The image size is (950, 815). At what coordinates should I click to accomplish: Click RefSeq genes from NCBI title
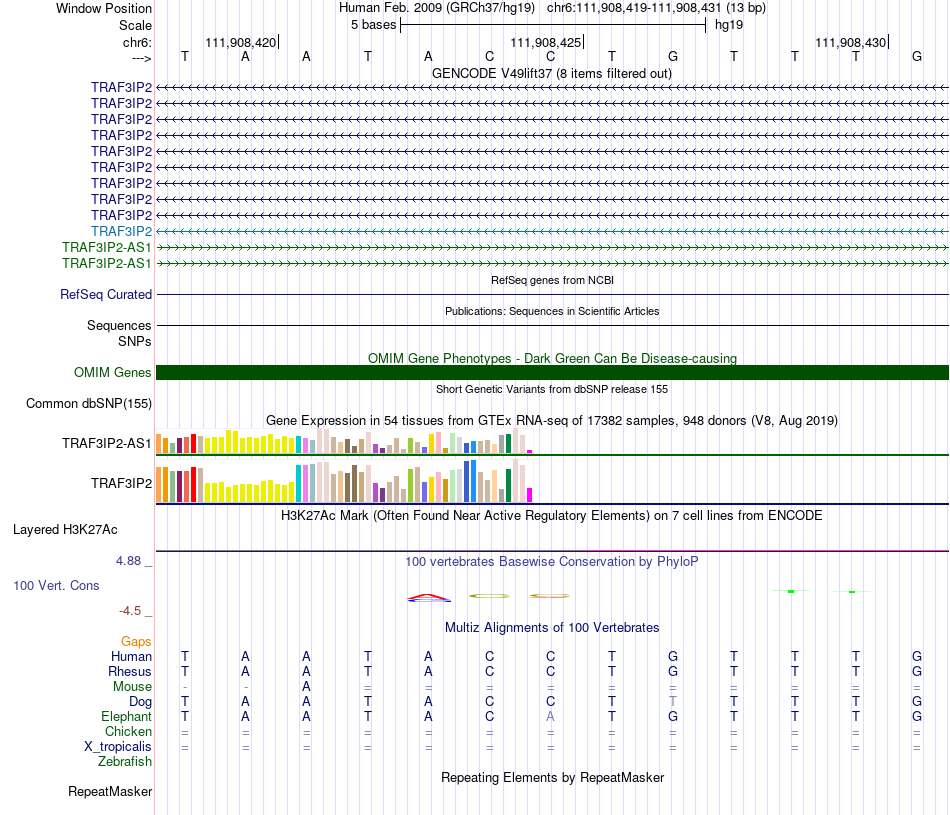pyautogui.click(x=552, y=280)
